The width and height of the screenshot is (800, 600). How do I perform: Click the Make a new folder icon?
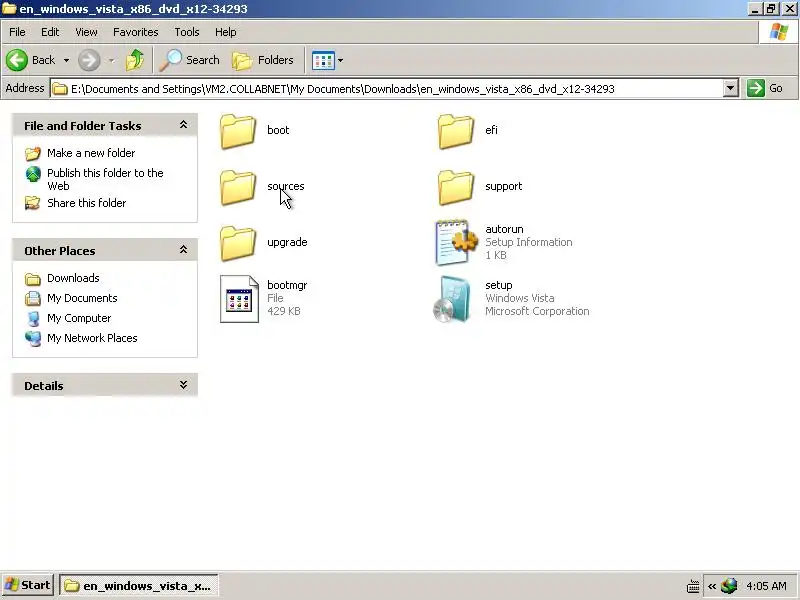point(33,153)
